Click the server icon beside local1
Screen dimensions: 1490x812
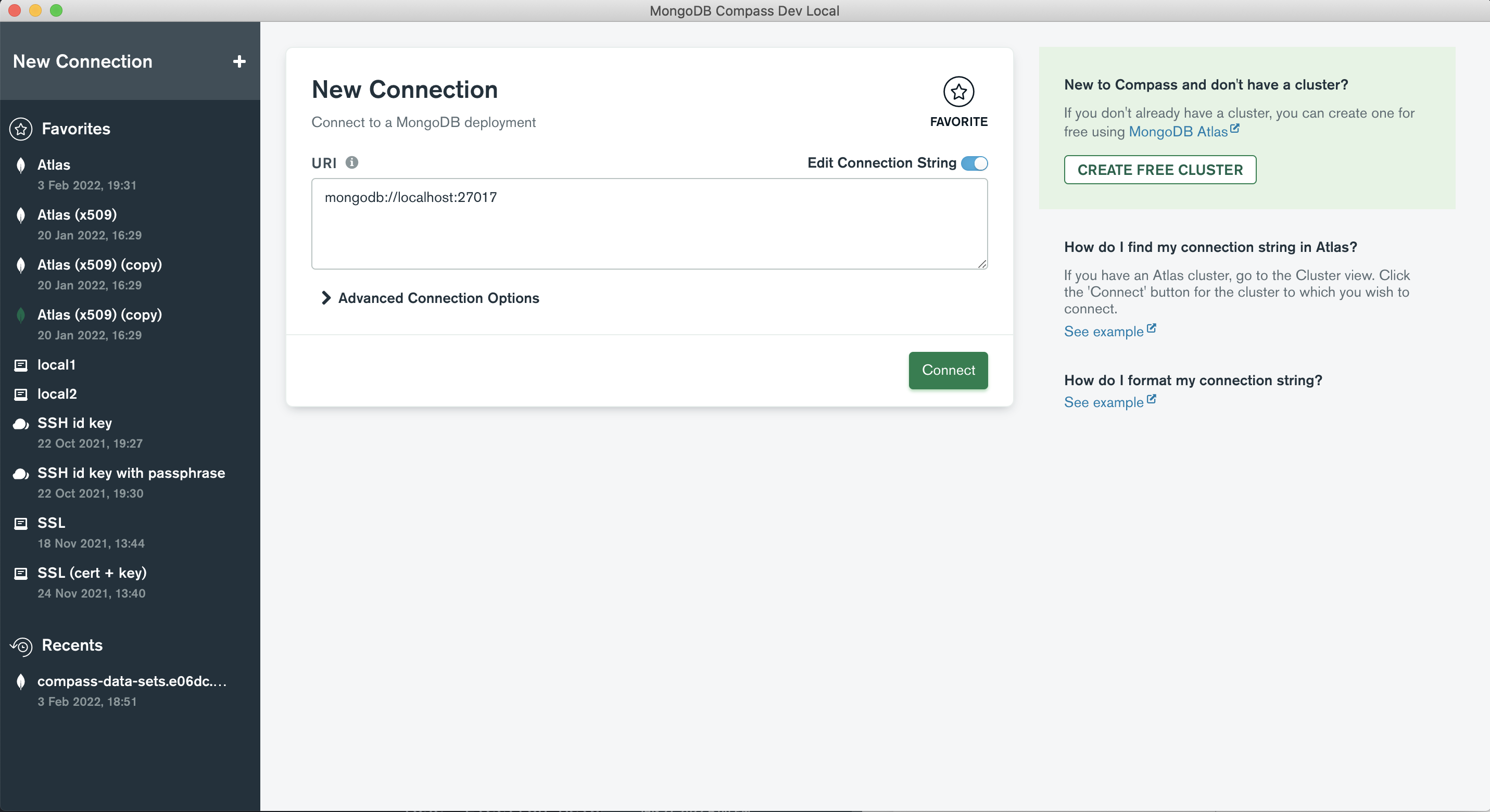pyautogui.click(x=21, y=365)
